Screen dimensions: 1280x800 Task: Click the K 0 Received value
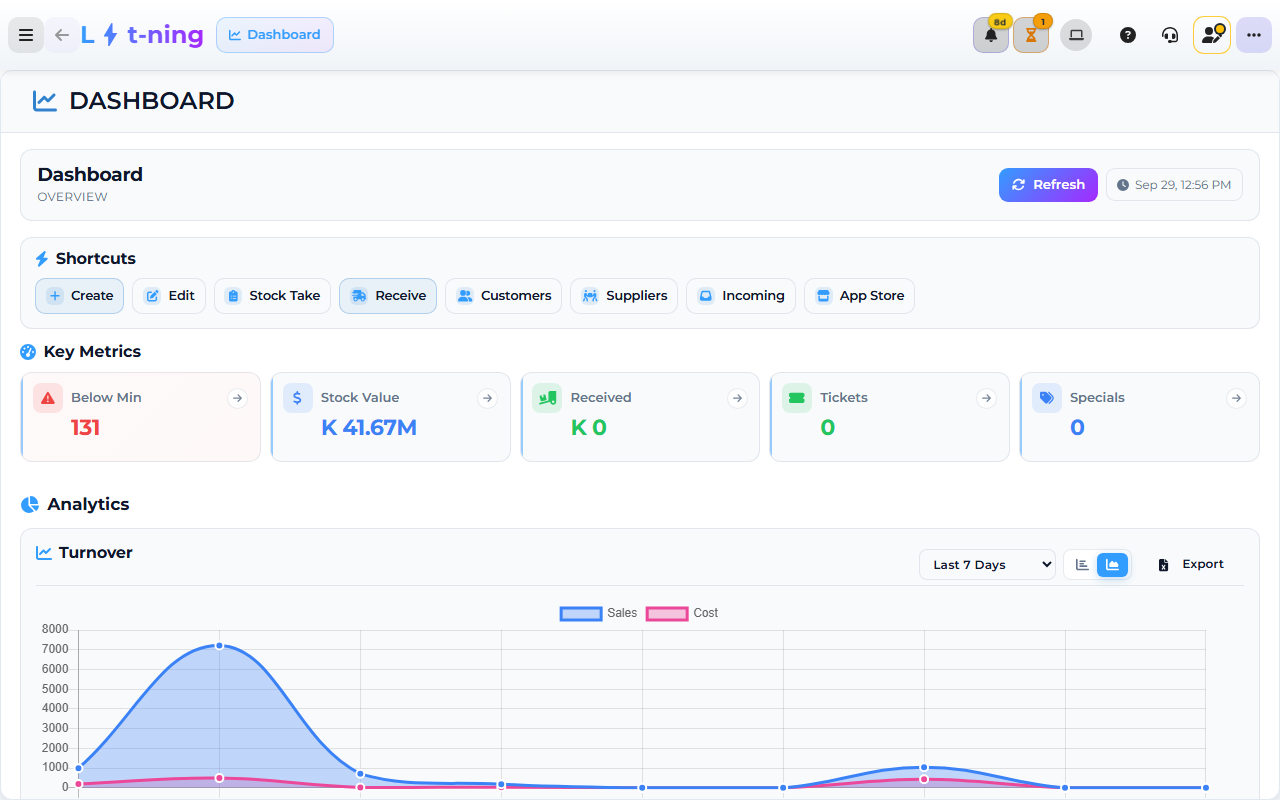pyautogui.click(x=589, y=428)
